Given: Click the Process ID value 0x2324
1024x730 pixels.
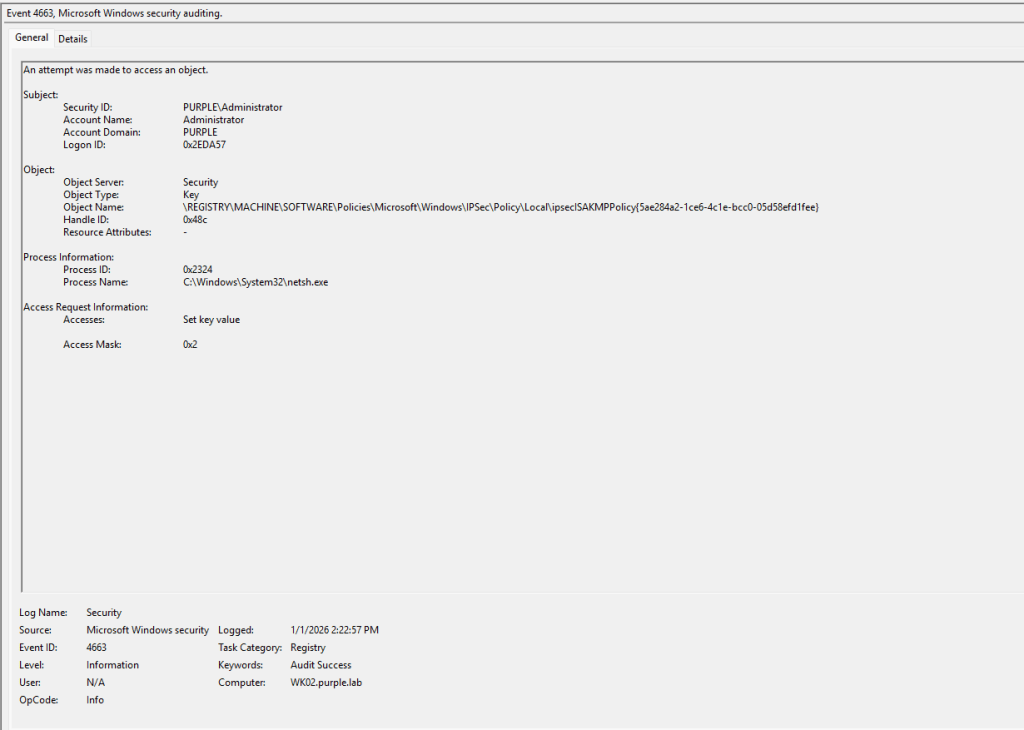Looking at the screenshot, I should point(200,270).
